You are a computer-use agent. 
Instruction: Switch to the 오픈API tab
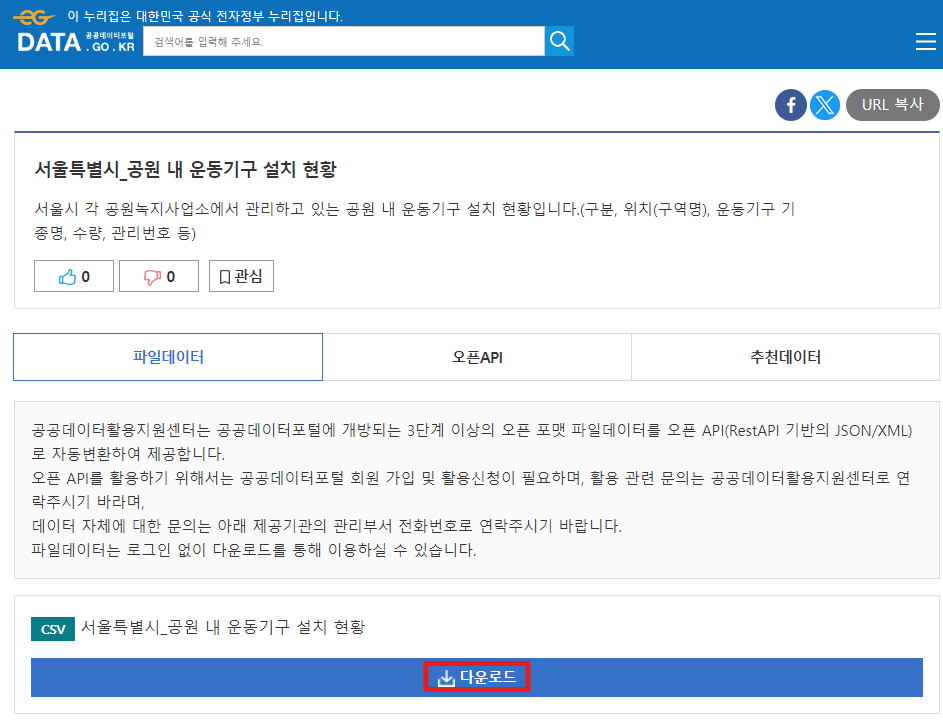pyautogui.click(x=477, y=357)
